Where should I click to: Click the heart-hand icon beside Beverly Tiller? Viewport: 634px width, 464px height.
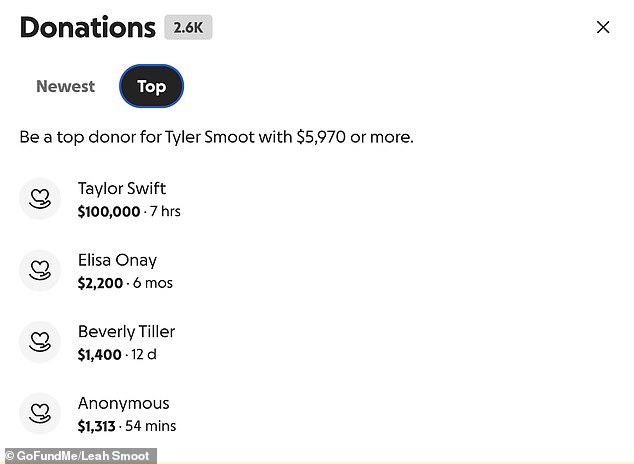pyautogui.click(x=40, y=341)
